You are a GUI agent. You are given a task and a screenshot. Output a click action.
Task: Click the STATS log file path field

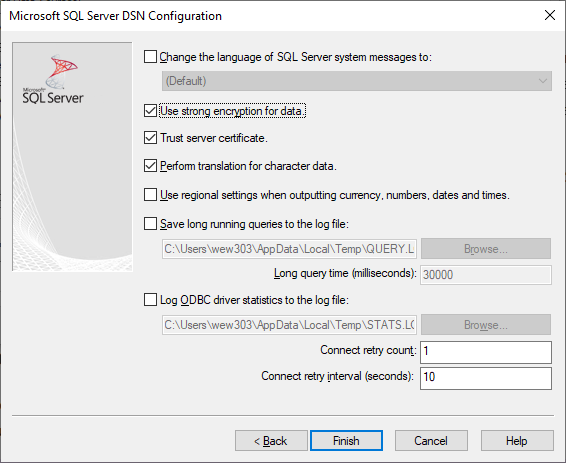[x=289, y=325]
